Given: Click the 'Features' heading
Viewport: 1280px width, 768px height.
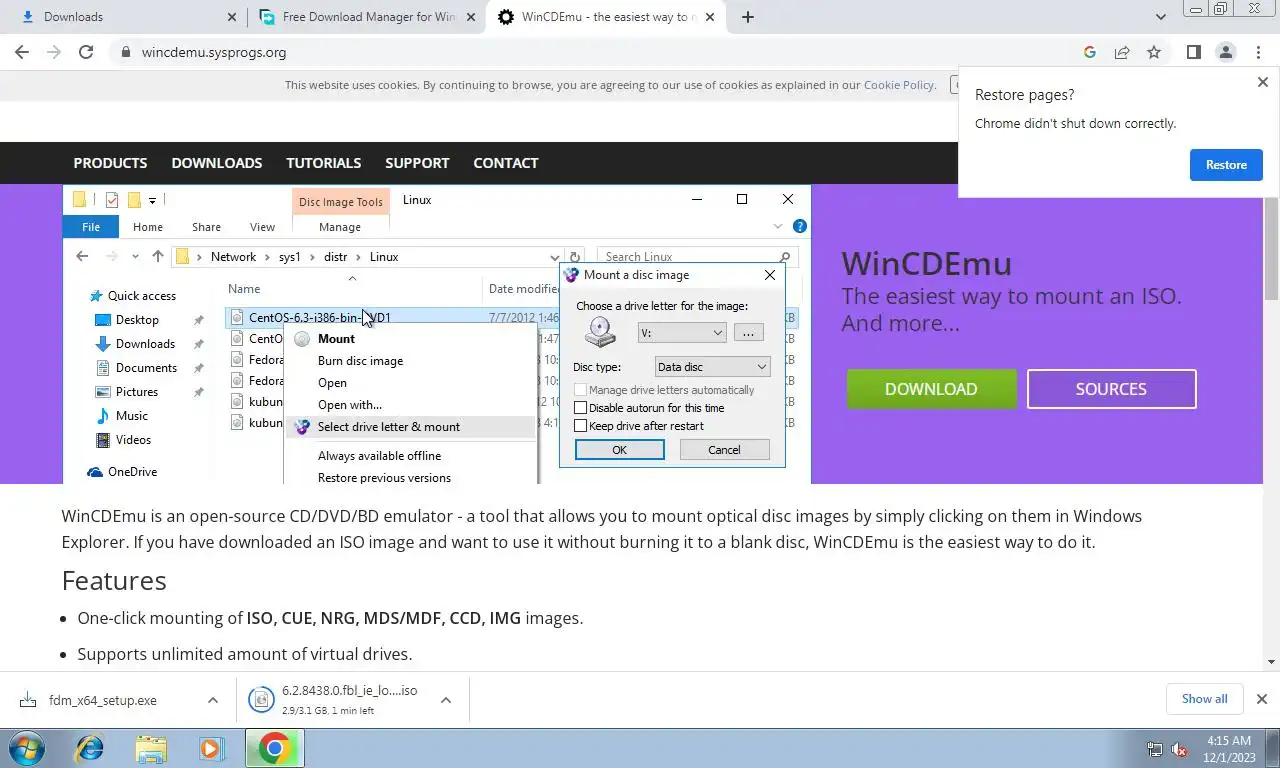Looking at the screenshot, I should 114,581.
